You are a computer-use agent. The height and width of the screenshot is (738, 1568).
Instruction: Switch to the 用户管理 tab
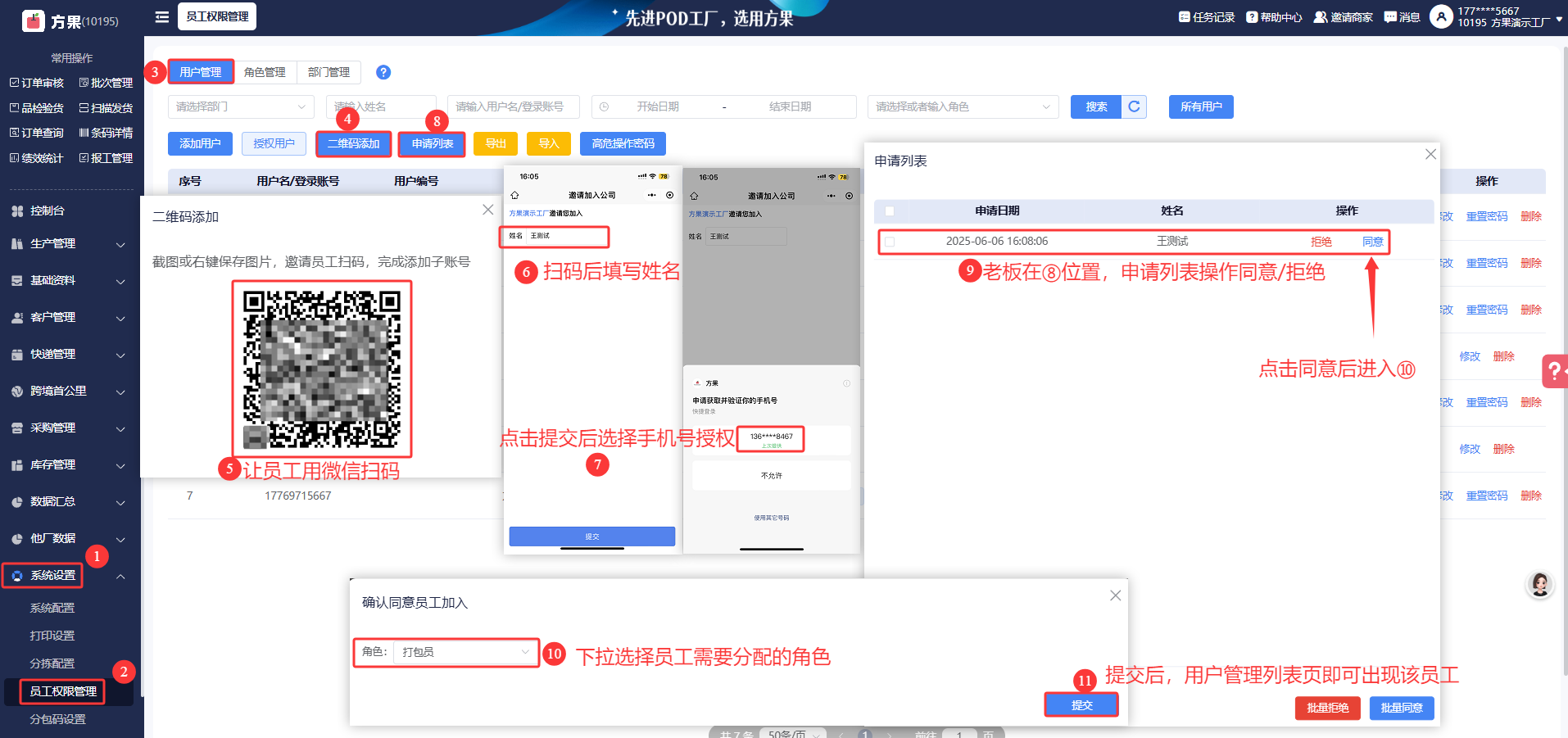click(201, 72)
